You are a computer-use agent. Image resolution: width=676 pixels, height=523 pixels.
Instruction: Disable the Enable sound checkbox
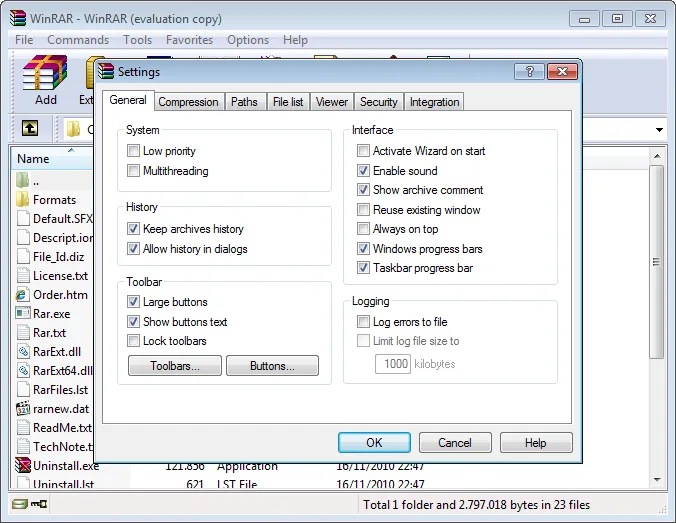[363, 171]
